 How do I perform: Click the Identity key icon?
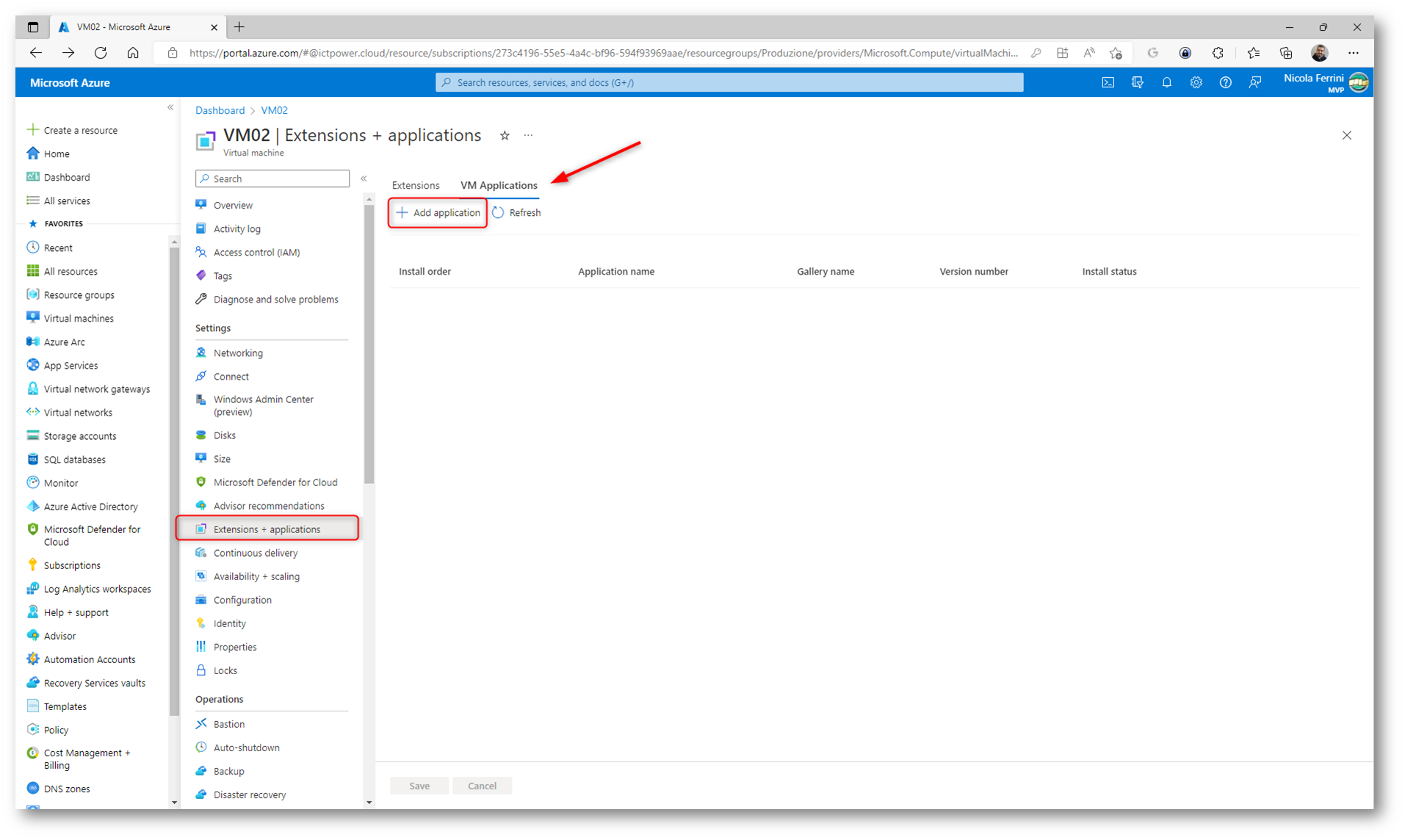click(201, 623)
